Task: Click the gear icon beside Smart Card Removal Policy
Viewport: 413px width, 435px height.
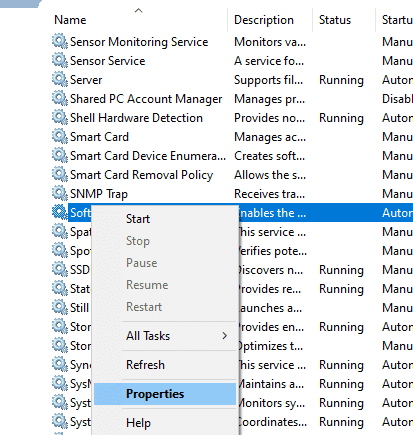Action: (x=60, y=175)
